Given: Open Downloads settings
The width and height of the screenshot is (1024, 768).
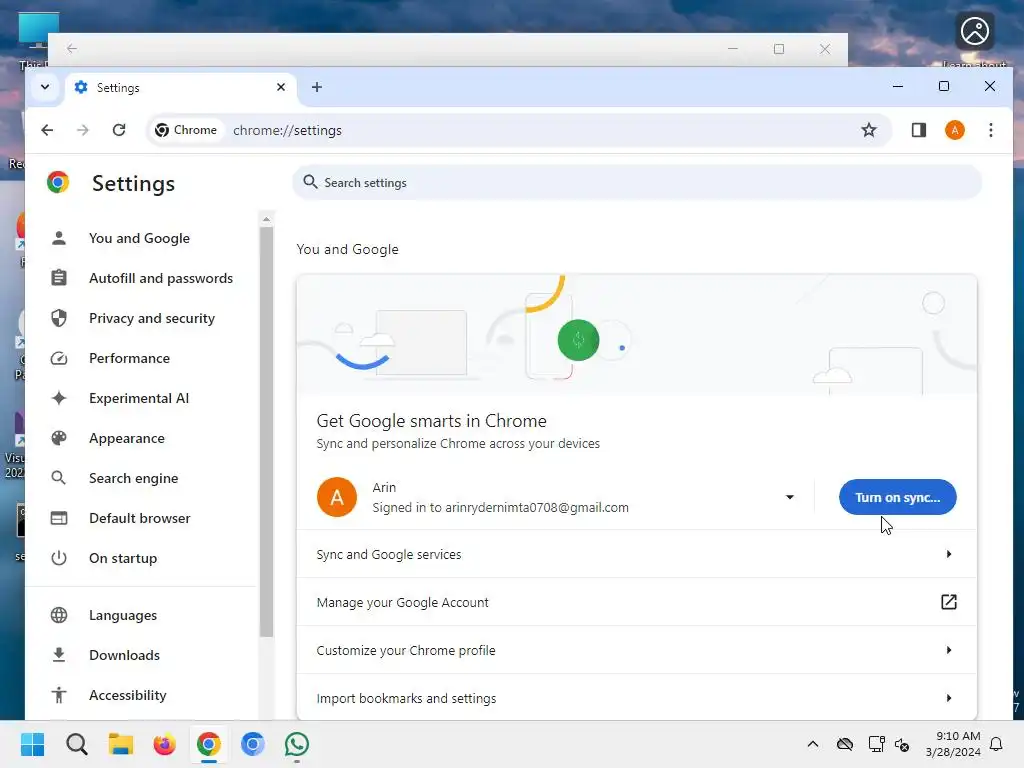Looking at the screenshot, I should coord(124,655).
